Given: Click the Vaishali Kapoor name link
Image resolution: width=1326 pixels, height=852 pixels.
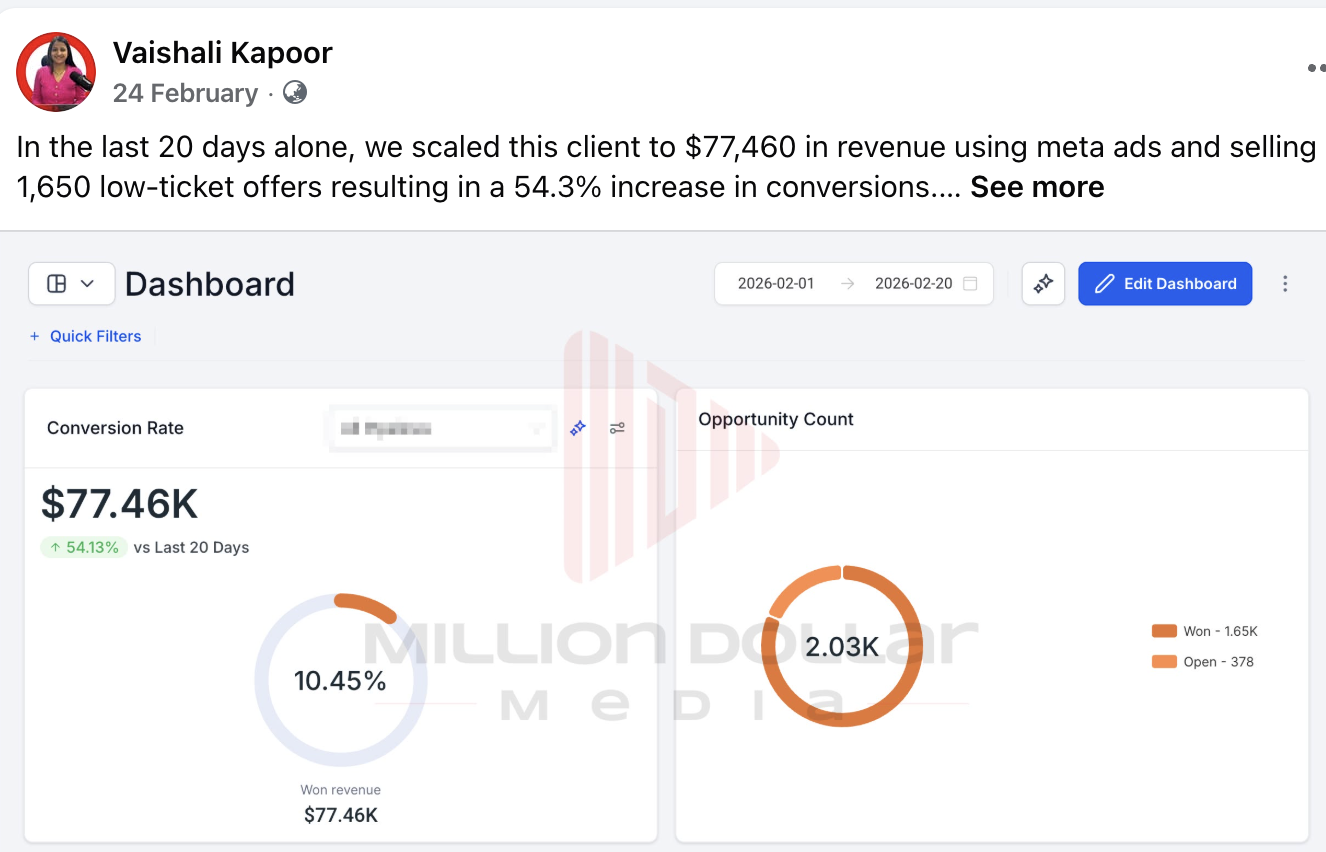Looking at the screenshot, I should (222, 52).
